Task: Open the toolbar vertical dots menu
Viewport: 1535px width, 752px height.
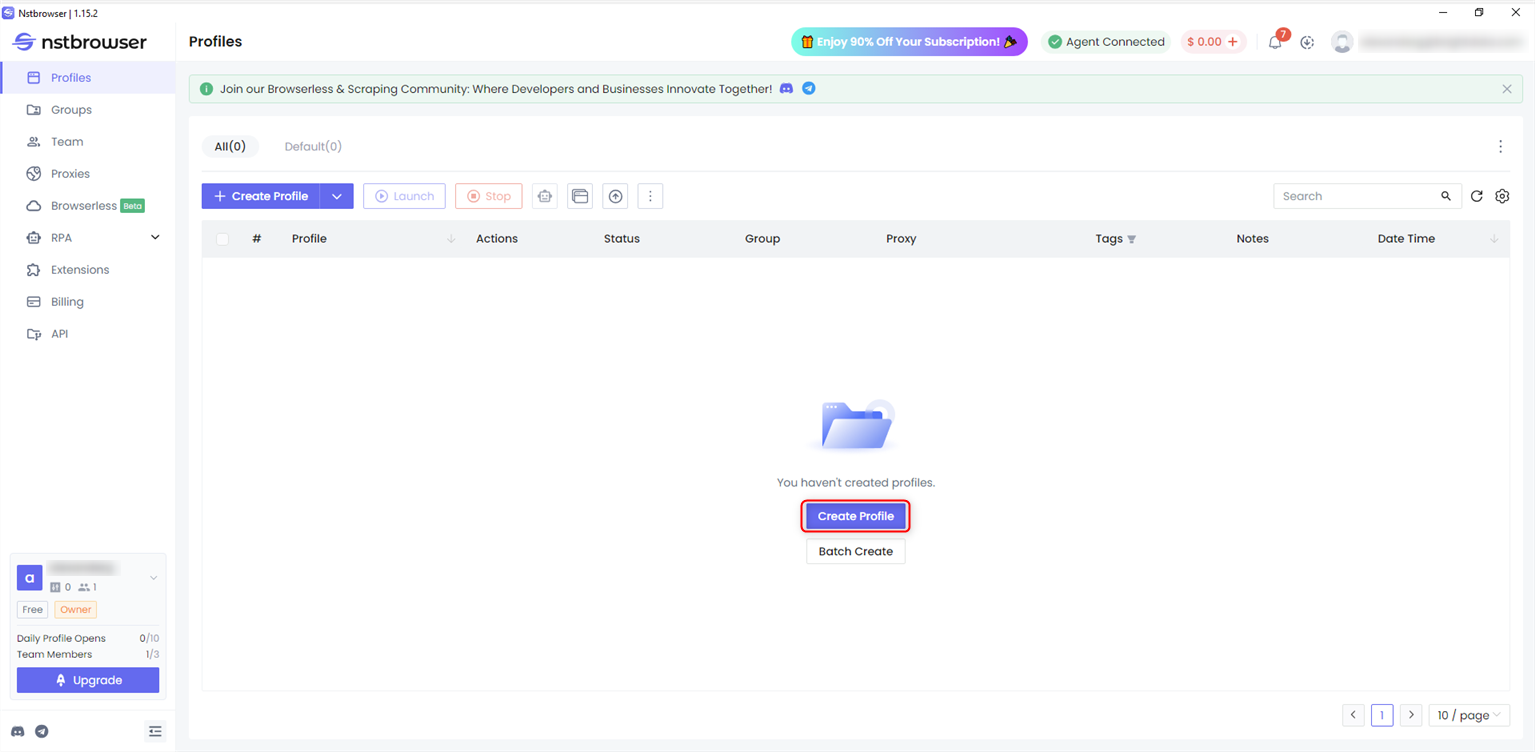Action: pyautogui.click(x=650, y=197)
